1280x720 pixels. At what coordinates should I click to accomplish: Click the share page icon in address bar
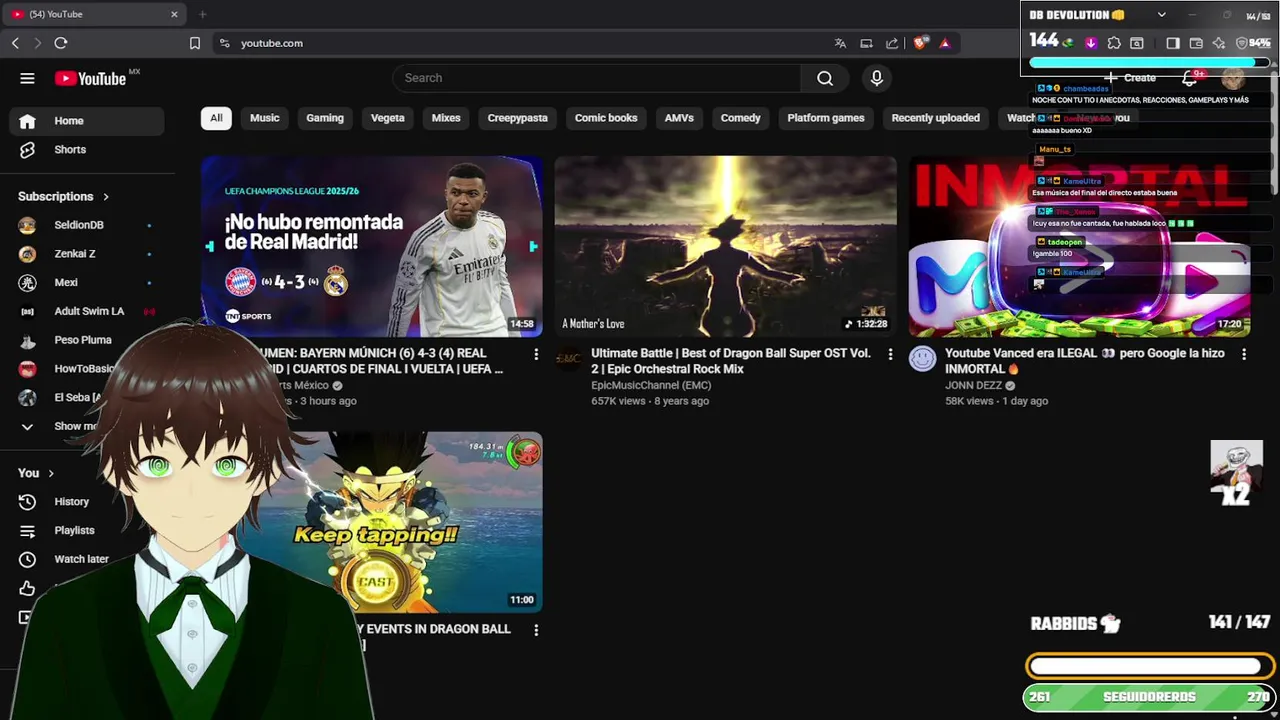point(892,43)
